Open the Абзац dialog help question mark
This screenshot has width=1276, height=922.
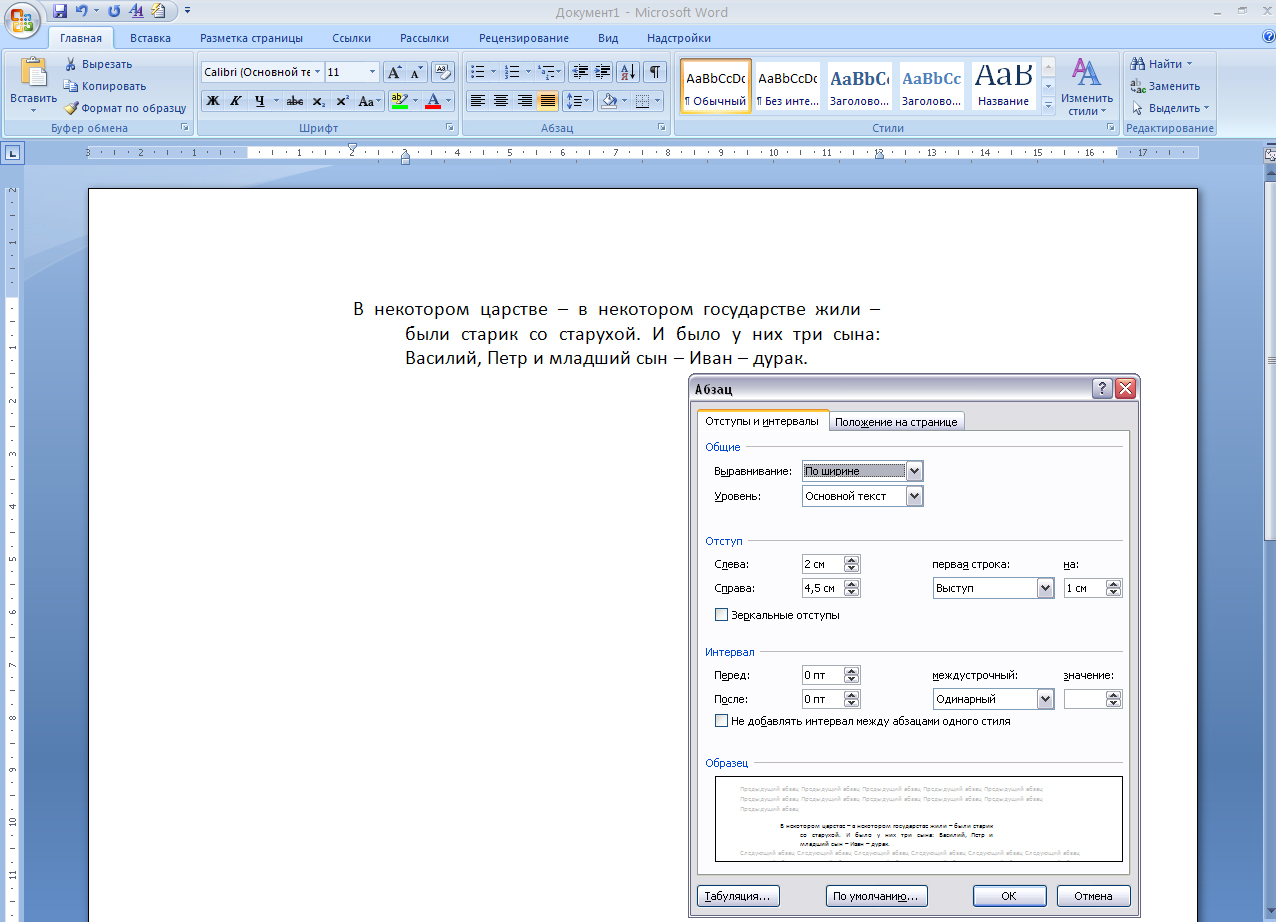click(1103, 389)
